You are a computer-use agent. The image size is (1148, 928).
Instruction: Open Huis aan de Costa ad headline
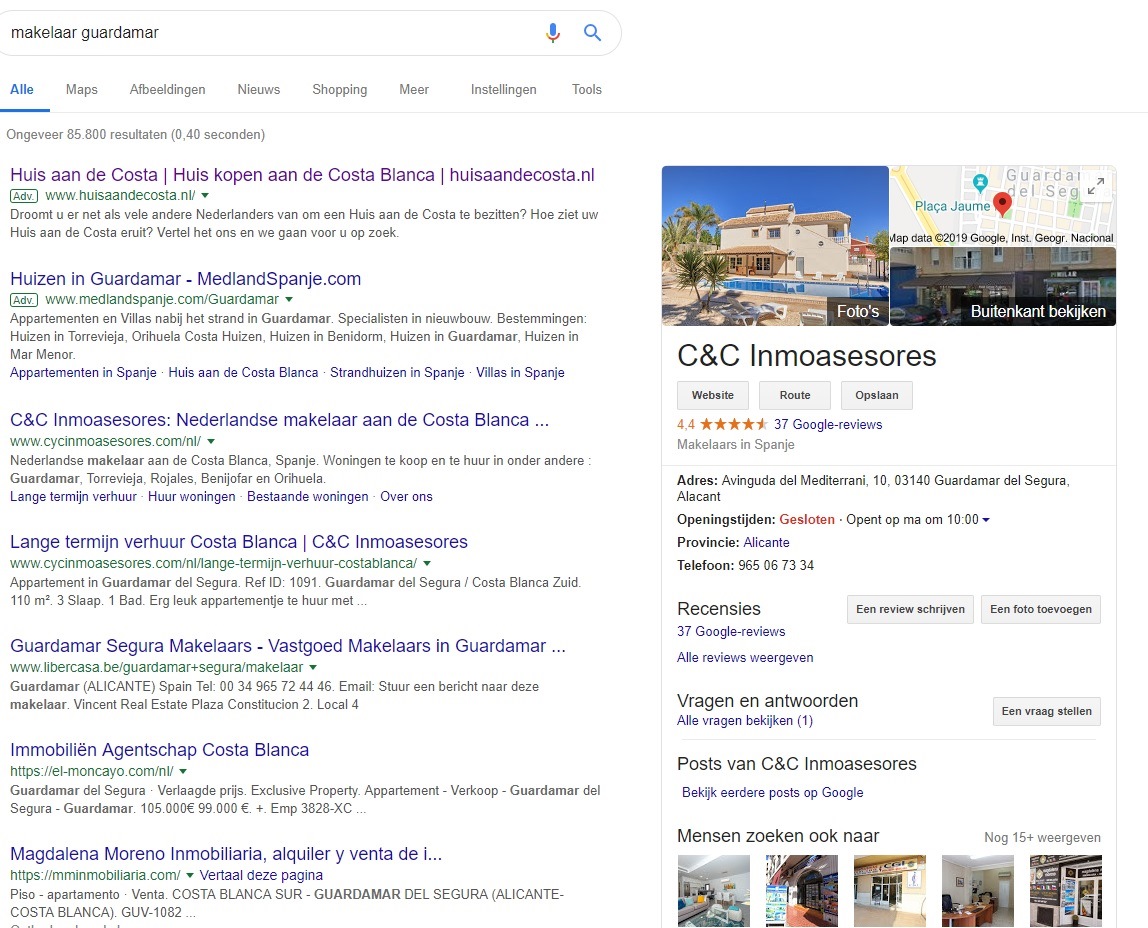pyautogui.click(x=302, y=175)
